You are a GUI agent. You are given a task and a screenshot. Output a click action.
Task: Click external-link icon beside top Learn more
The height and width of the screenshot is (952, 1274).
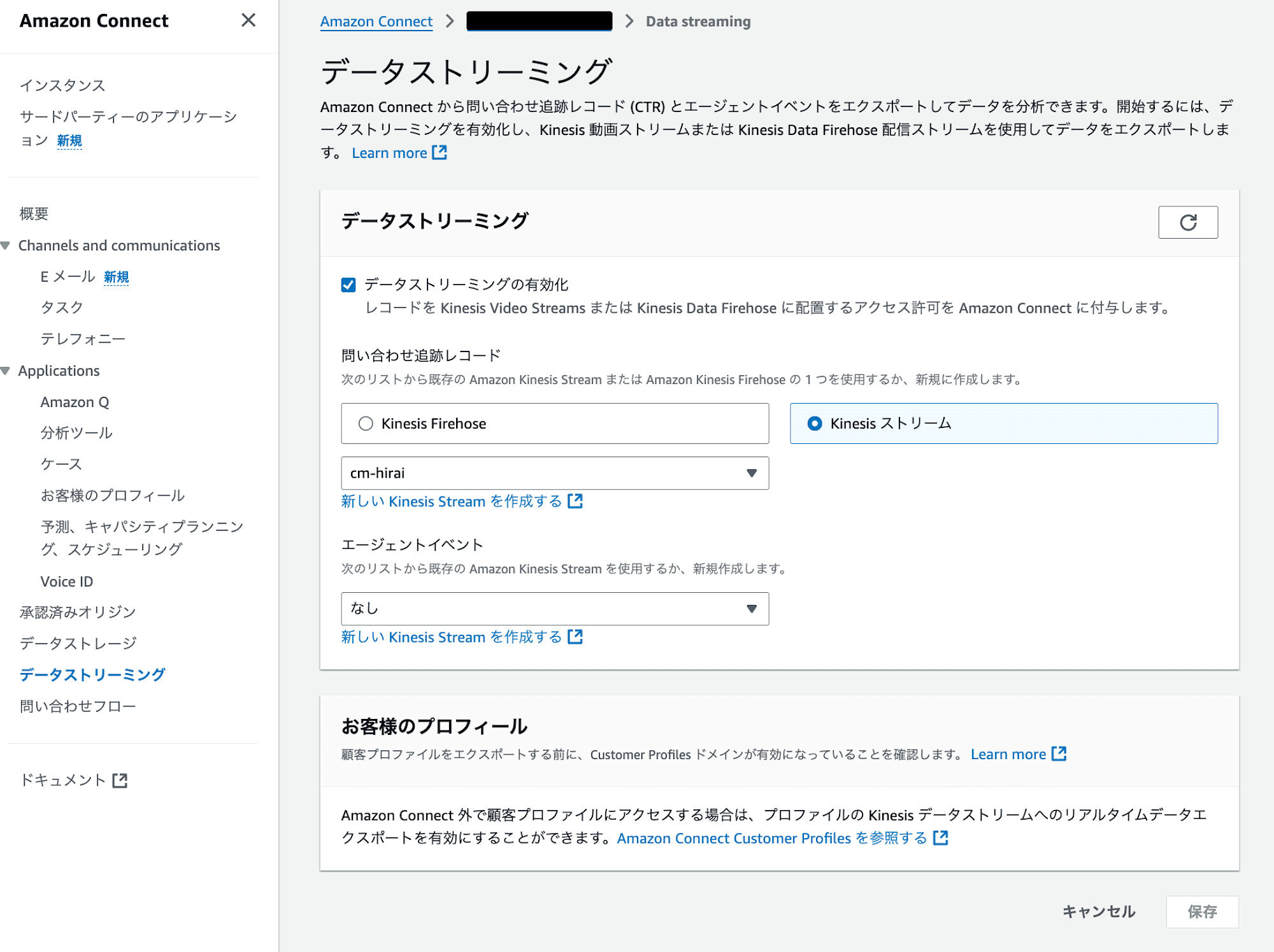coord(440,153)
